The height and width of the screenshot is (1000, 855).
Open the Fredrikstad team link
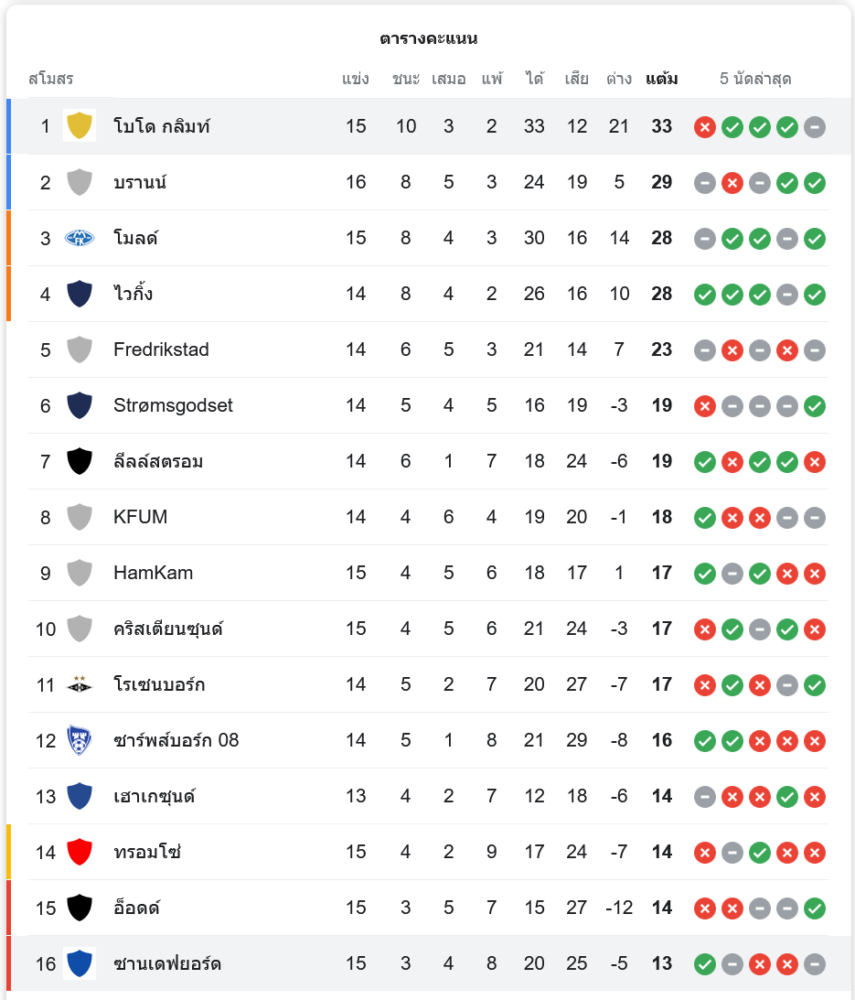click(161, 350)
